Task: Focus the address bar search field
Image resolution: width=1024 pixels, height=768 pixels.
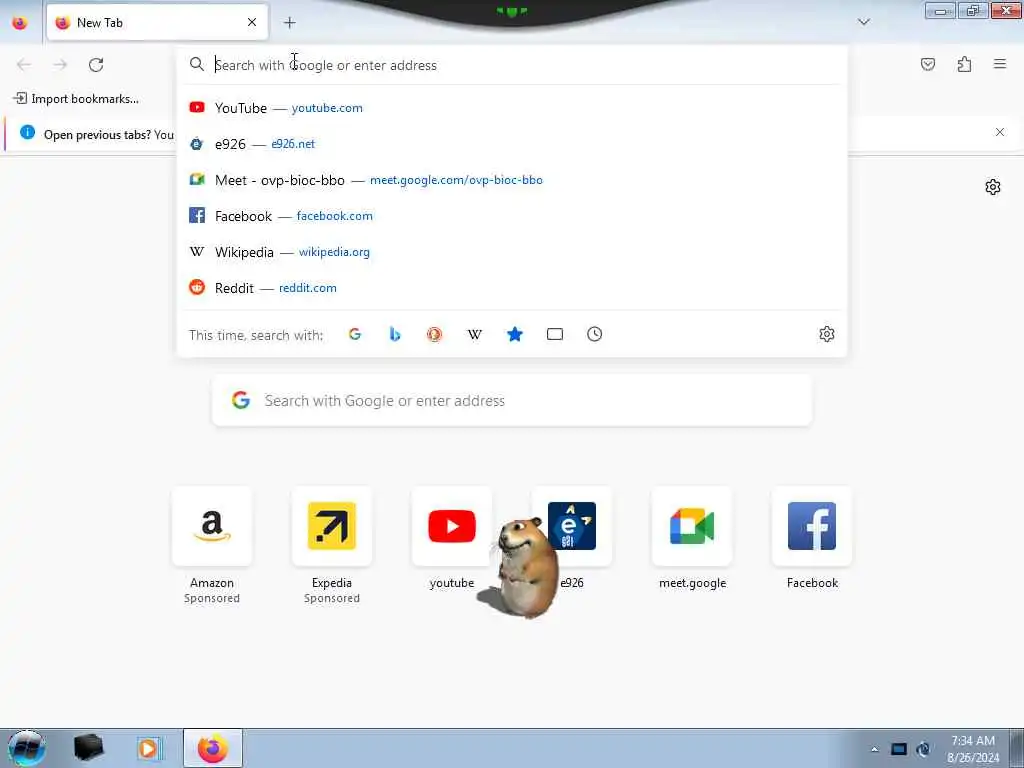Action: click(512, 65)
